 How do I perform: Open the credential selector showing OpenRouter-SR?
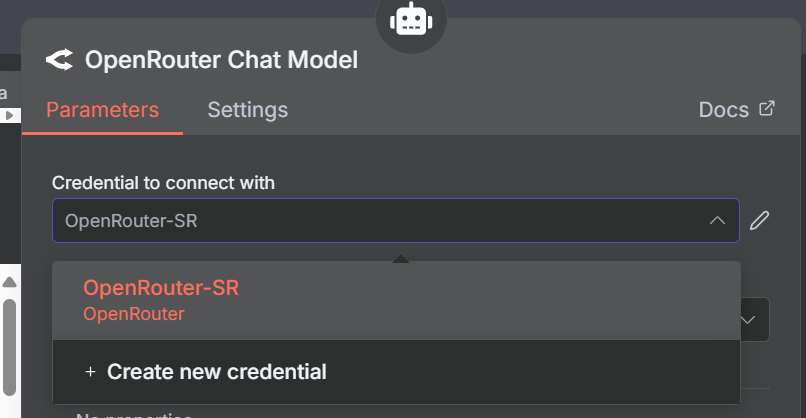click(x=396, y=221)
